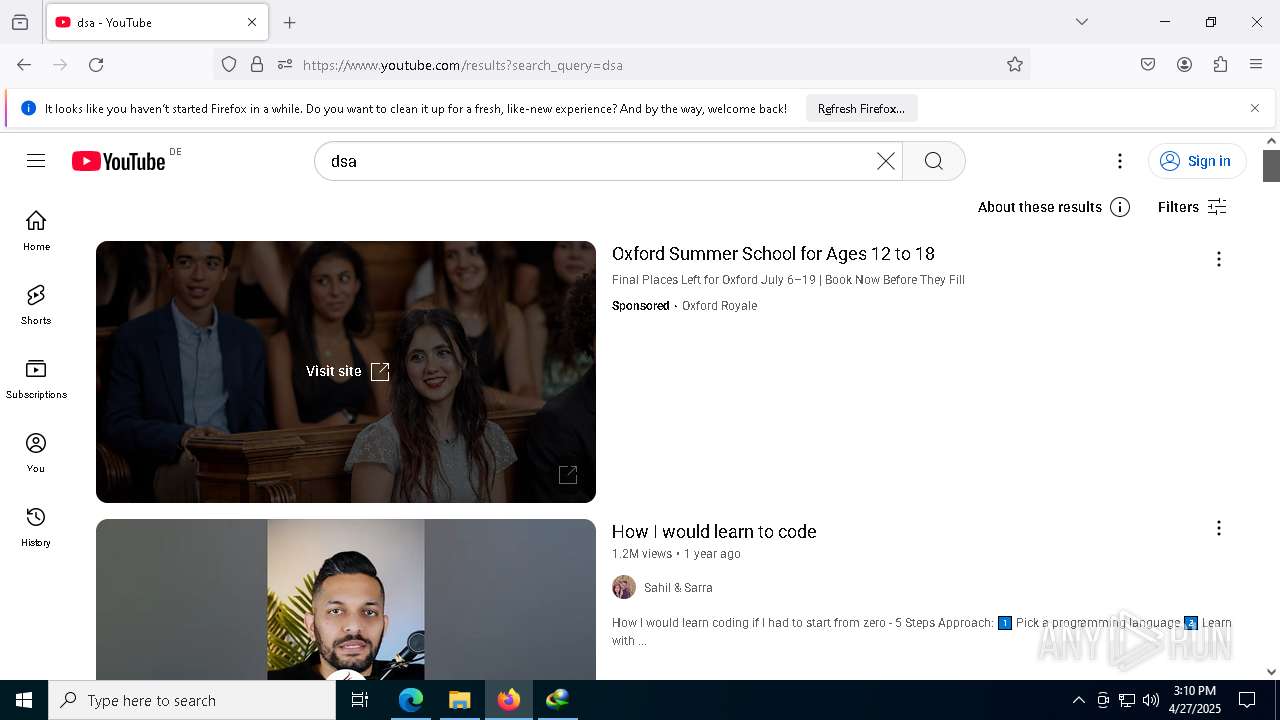The width and height of the screenshot is (1280, 720).
Task: Dismiss the Firefox notification bar
Action: (x=1255, y=108)
